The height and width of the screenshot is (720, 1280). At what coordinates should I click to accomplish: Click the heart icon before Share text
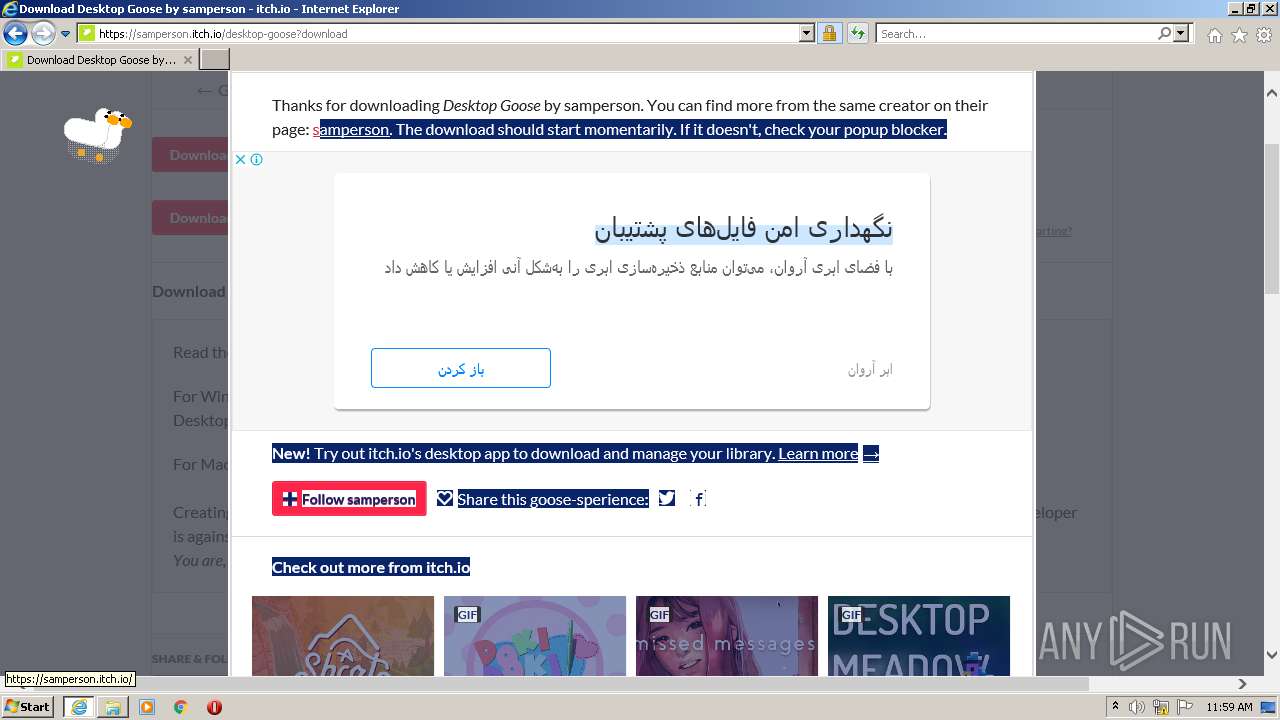[445, 498]
